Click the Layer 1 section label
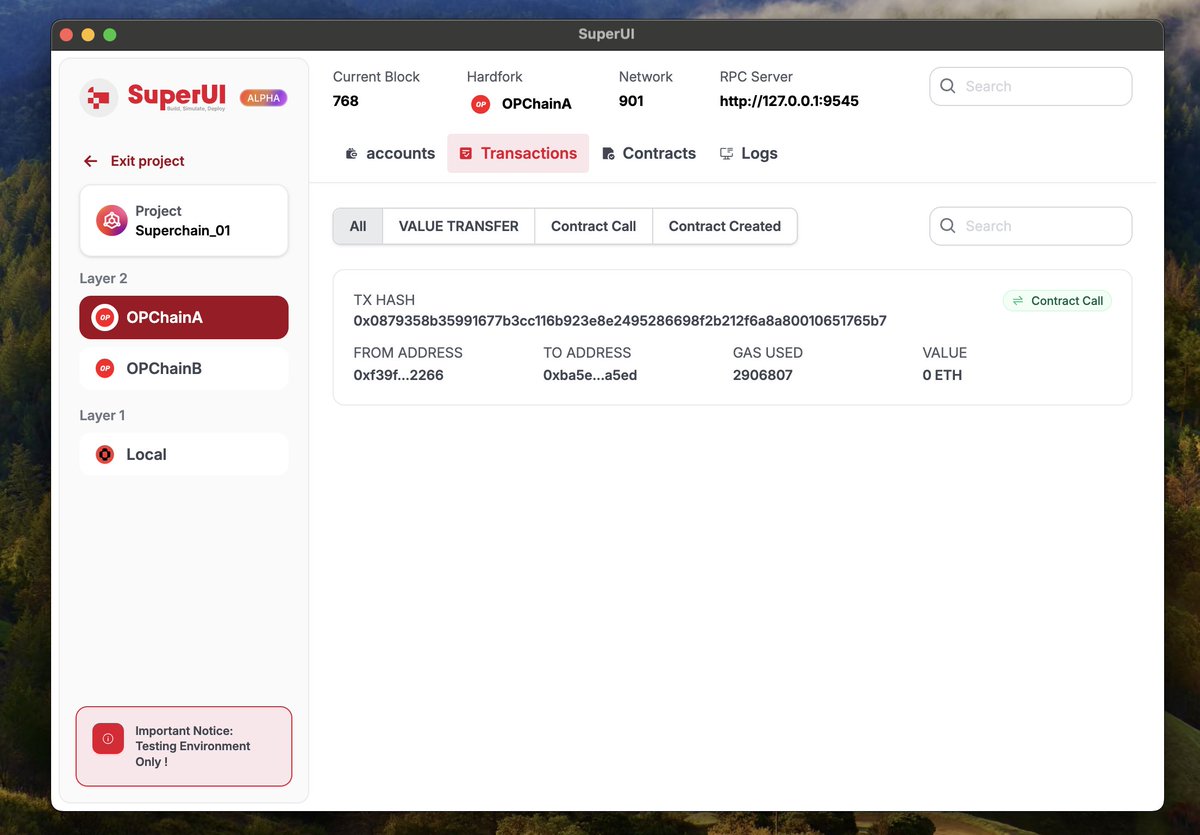Viewport: 1200px width, 835px height. pos(102,416)
